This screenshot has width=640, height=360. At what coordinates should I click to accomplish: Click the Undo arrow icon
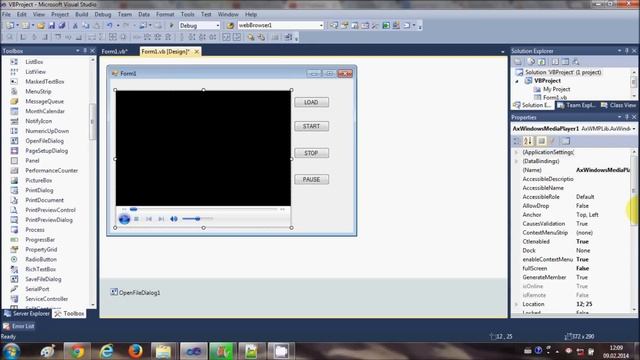point(109,25)
